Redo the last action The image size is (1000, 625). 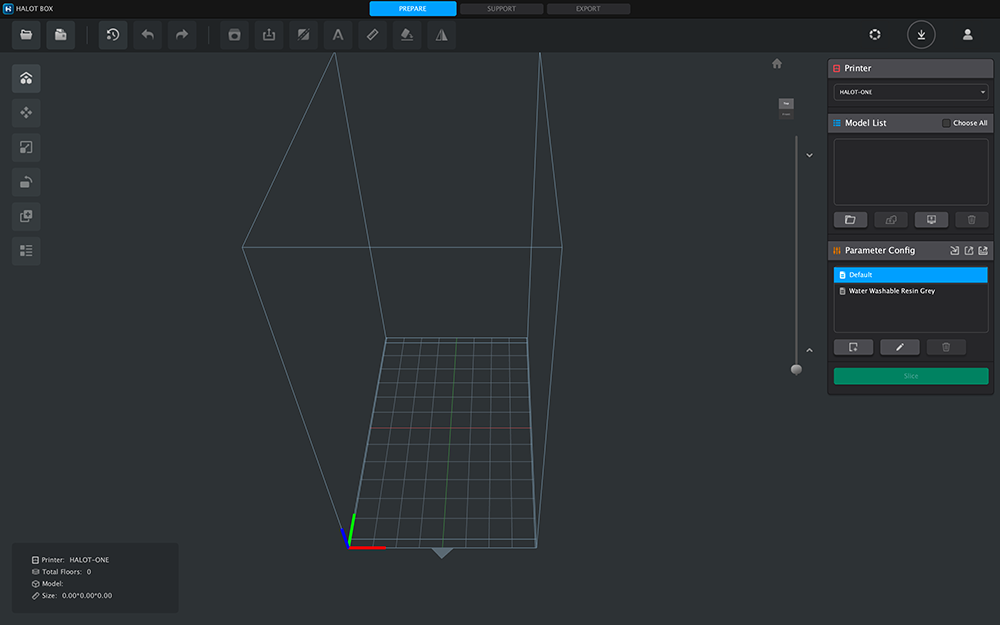(182, 35)
